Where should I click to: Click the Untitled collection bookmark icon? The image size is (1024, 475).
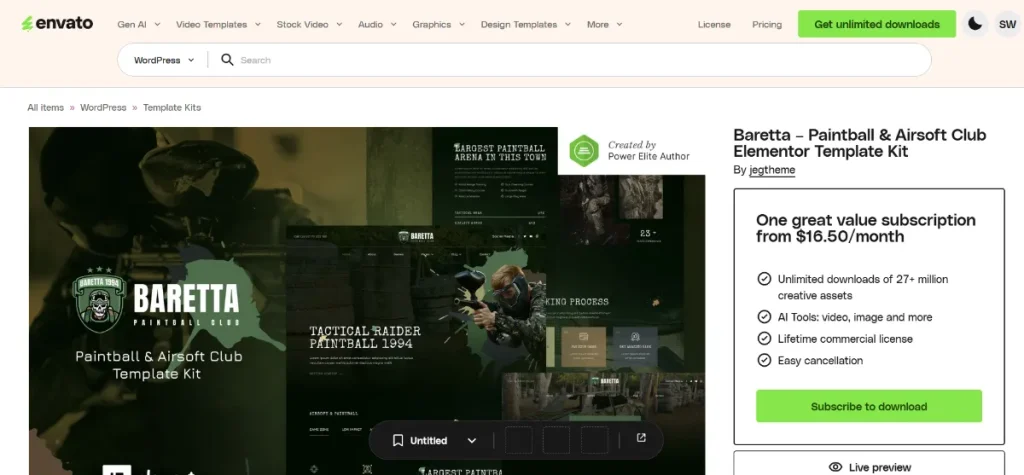coord(397,440)
